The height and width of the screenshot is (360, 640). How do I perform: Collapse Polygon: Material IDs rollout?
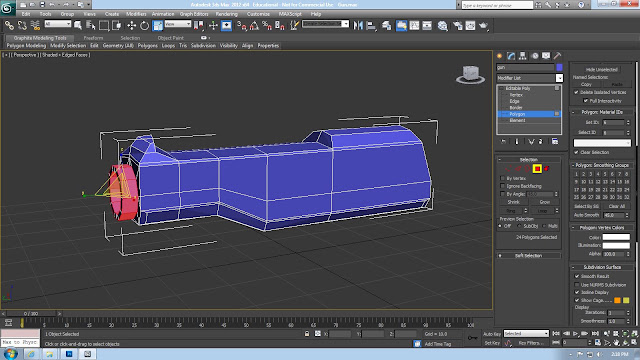click(602, 112)
